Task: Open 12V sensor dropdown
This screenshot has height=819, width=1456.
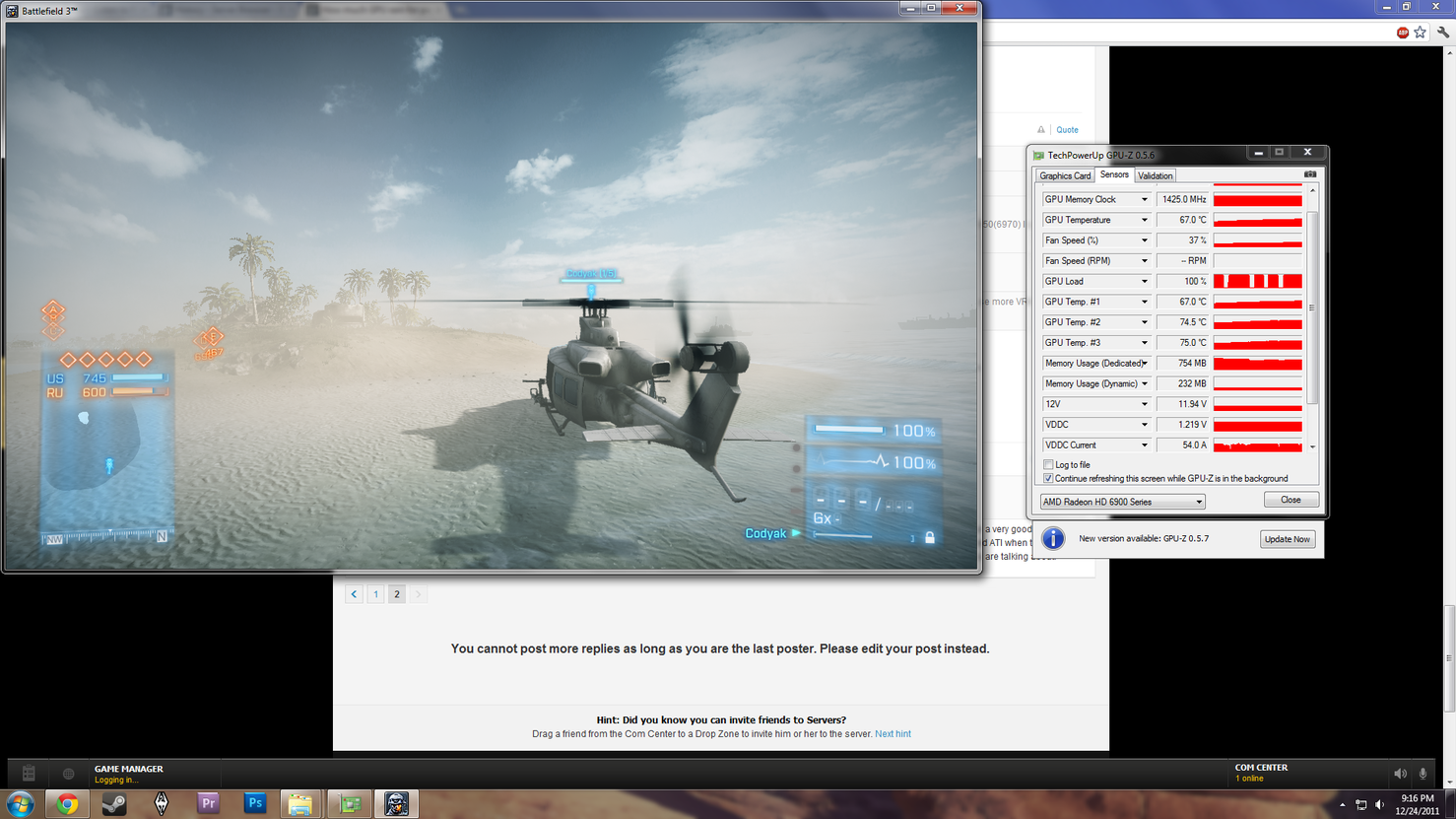Action: click(x=1144, y=404)
